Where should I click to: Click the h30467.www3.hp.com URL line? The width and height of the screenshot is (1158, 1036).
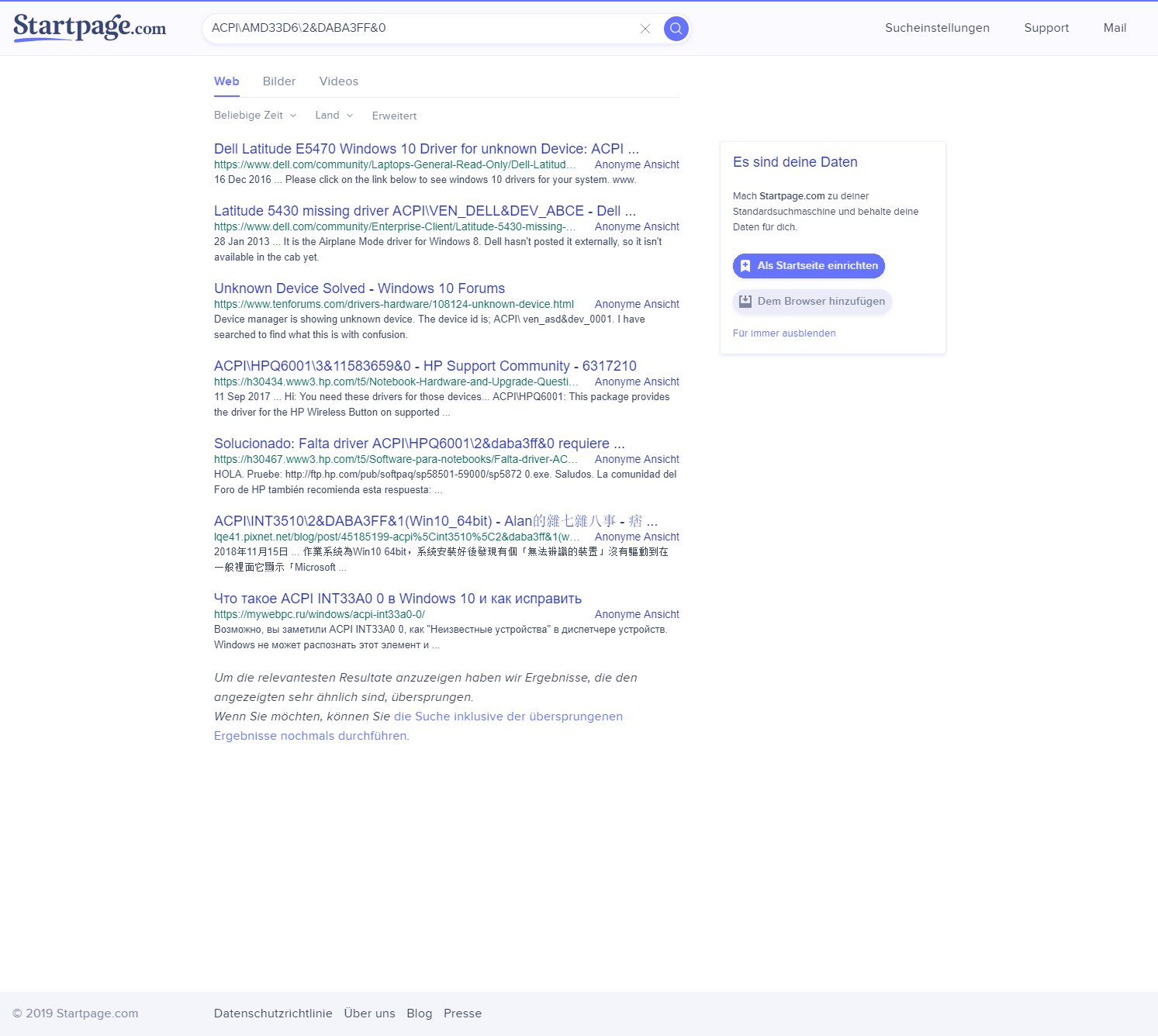(396, 459)
